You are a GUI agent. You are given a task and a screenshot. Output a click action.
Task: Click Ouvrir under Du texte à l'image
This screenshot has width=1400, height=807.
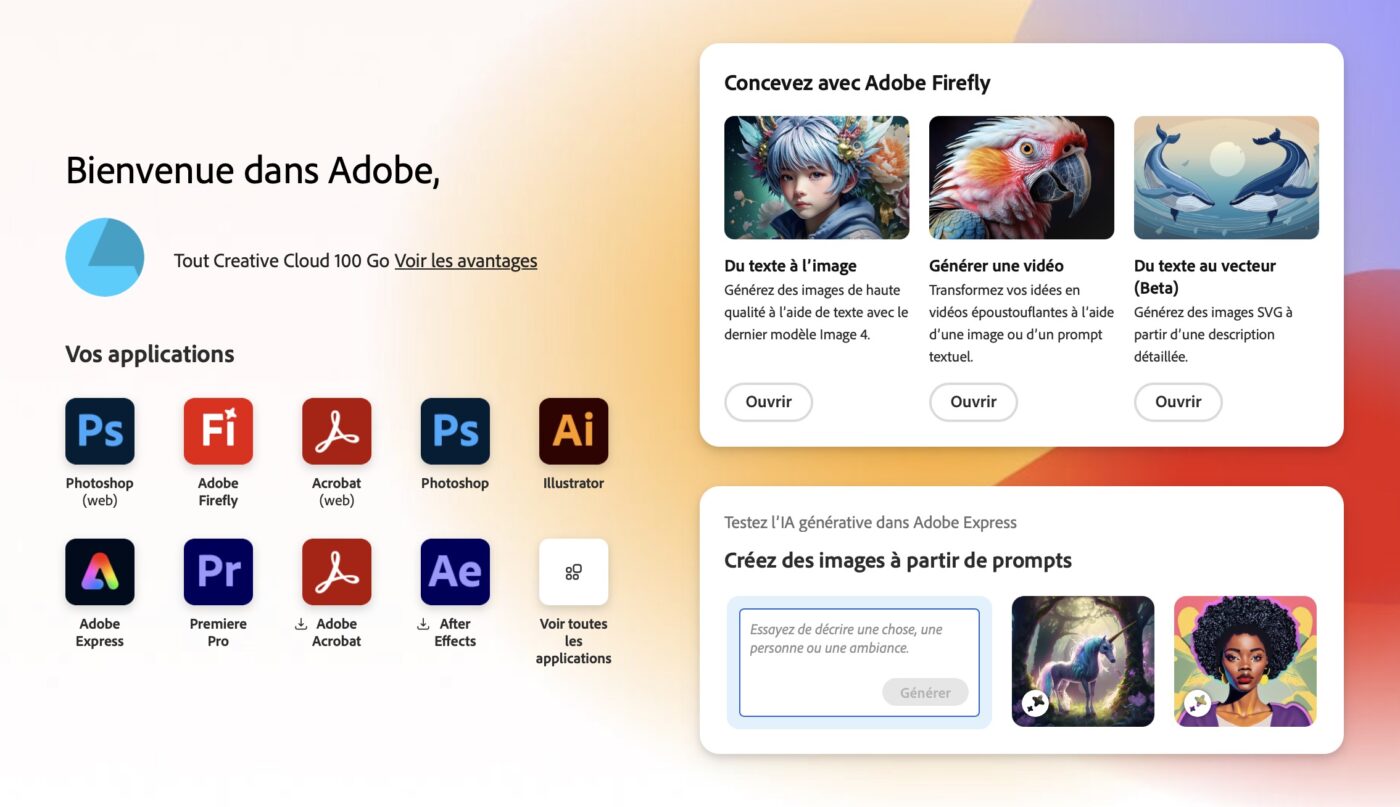coord(768,402)
